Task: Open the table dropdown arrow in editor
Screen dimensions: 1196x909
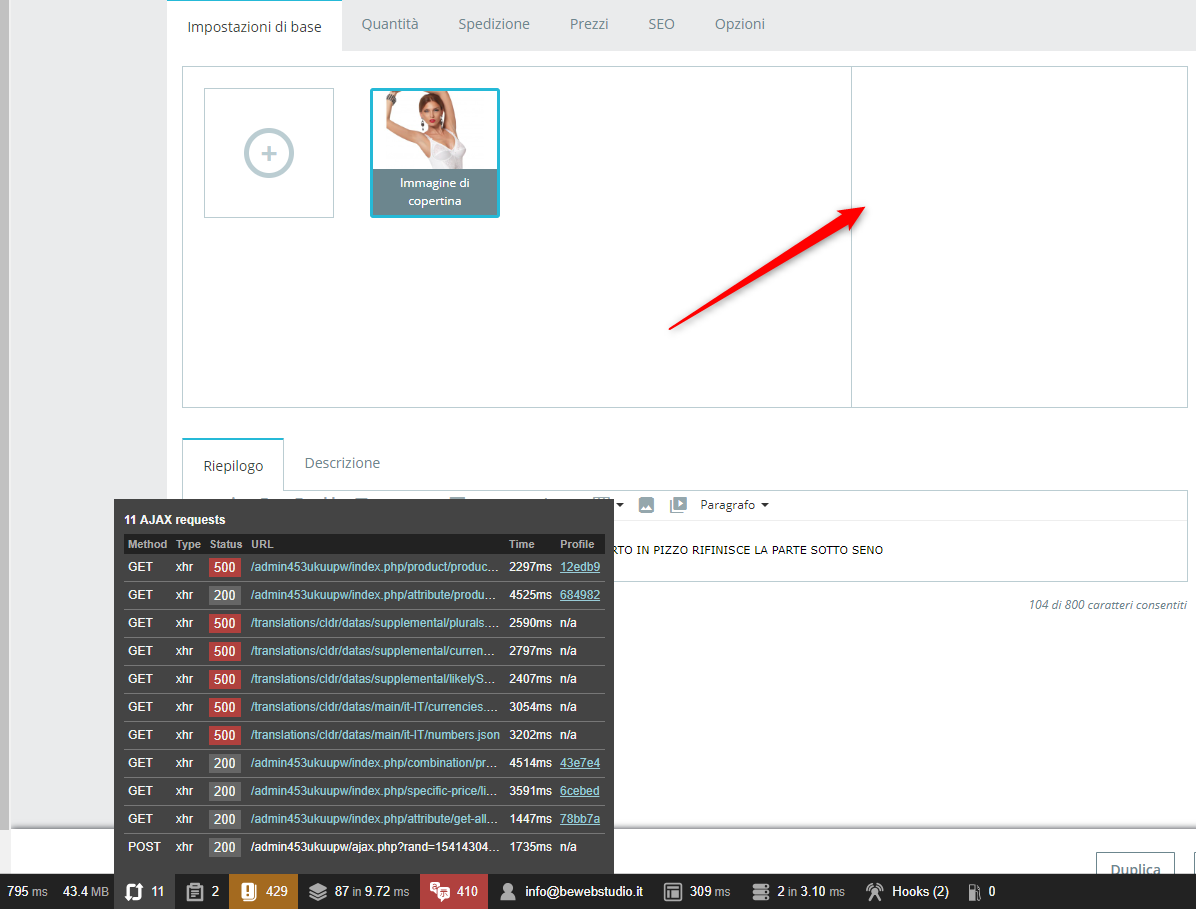Action: pos(620,505)
